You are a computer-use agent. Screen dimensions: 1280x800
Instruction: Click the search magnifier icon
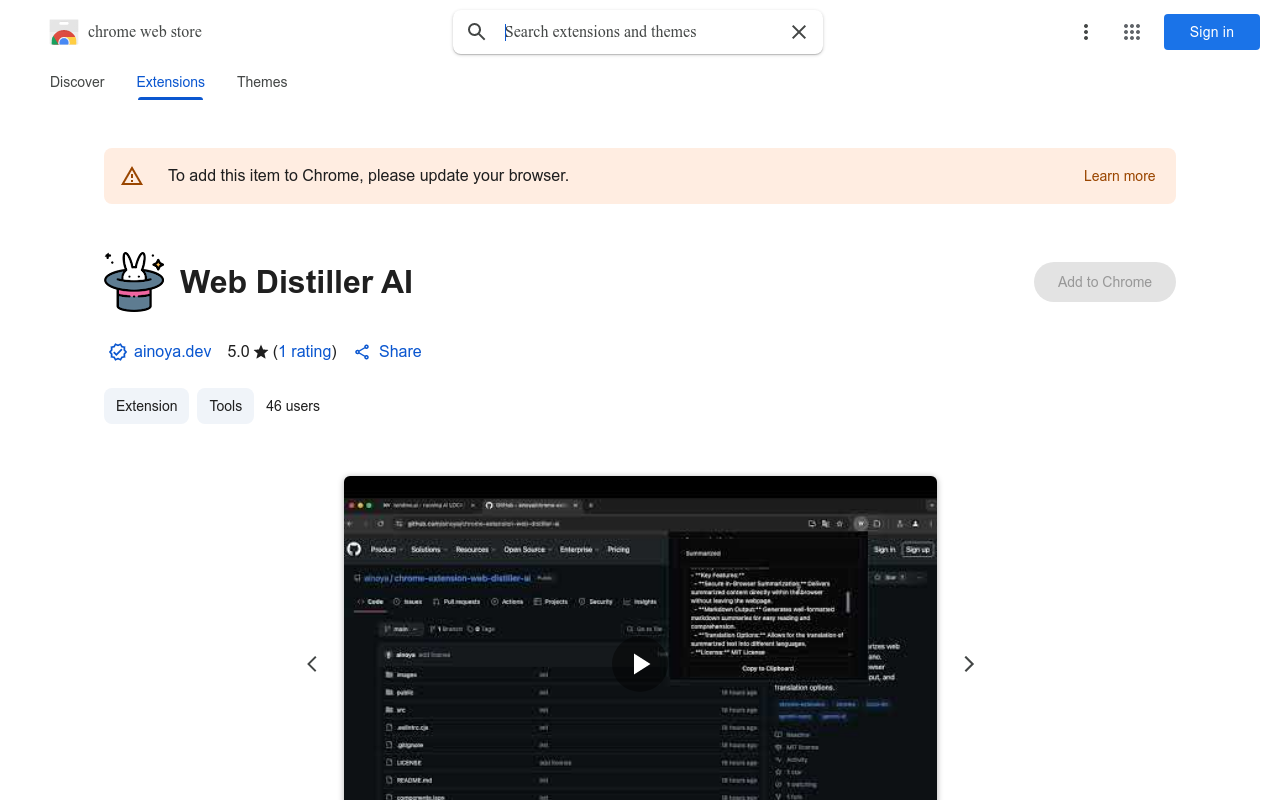click(x=477, y=32)
